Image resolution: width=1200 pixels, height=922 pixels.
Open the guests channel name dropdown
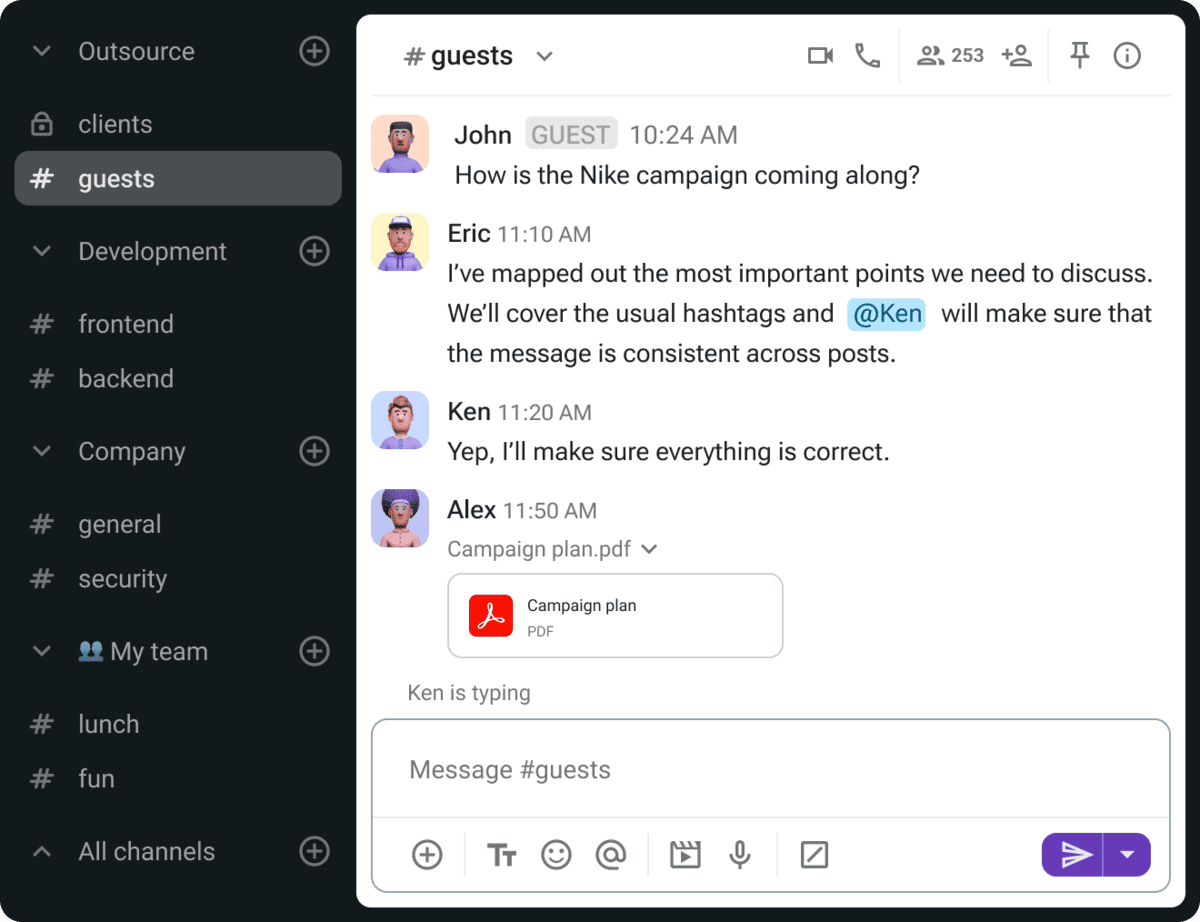point(544,56)
